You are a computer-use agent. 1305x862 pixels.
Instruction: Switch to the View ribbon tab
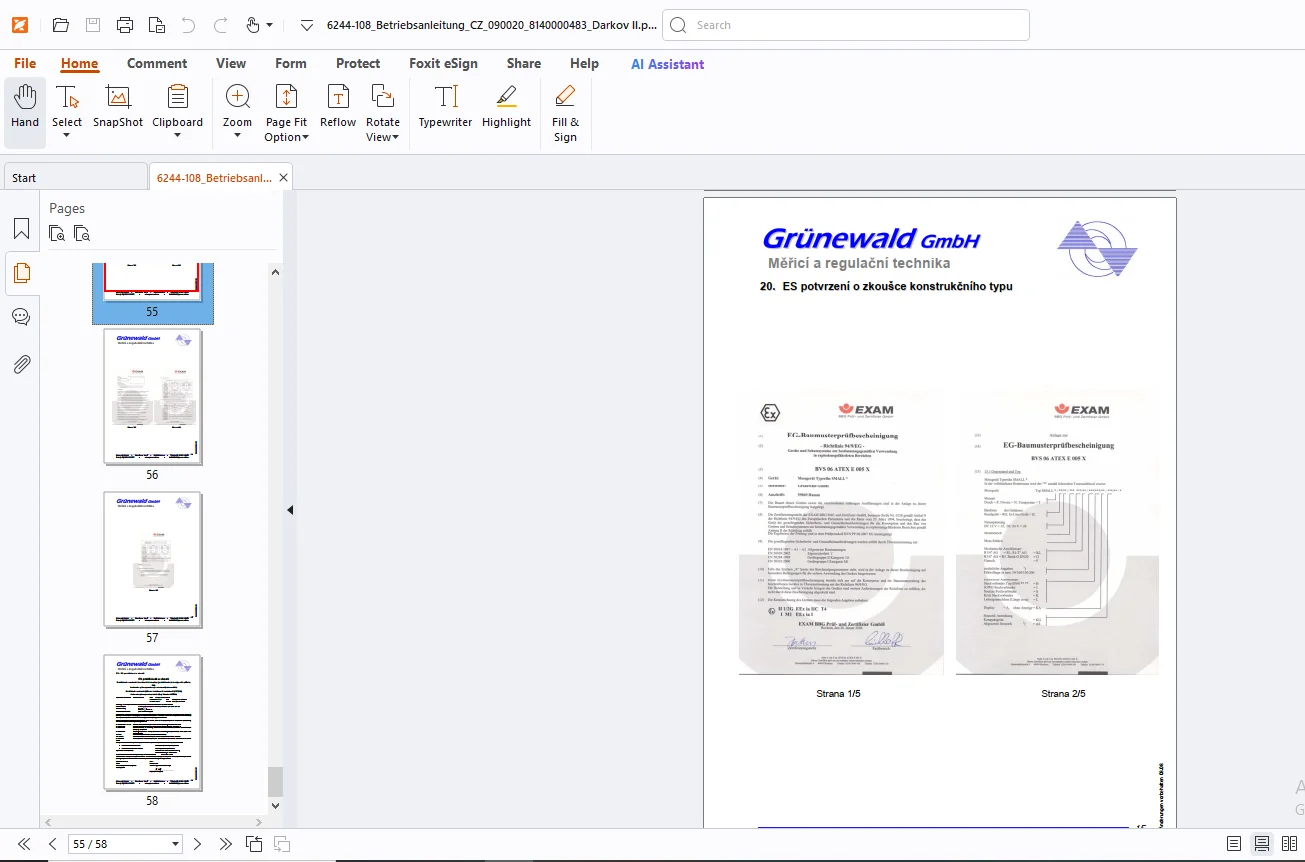click(x=231, y=63)
